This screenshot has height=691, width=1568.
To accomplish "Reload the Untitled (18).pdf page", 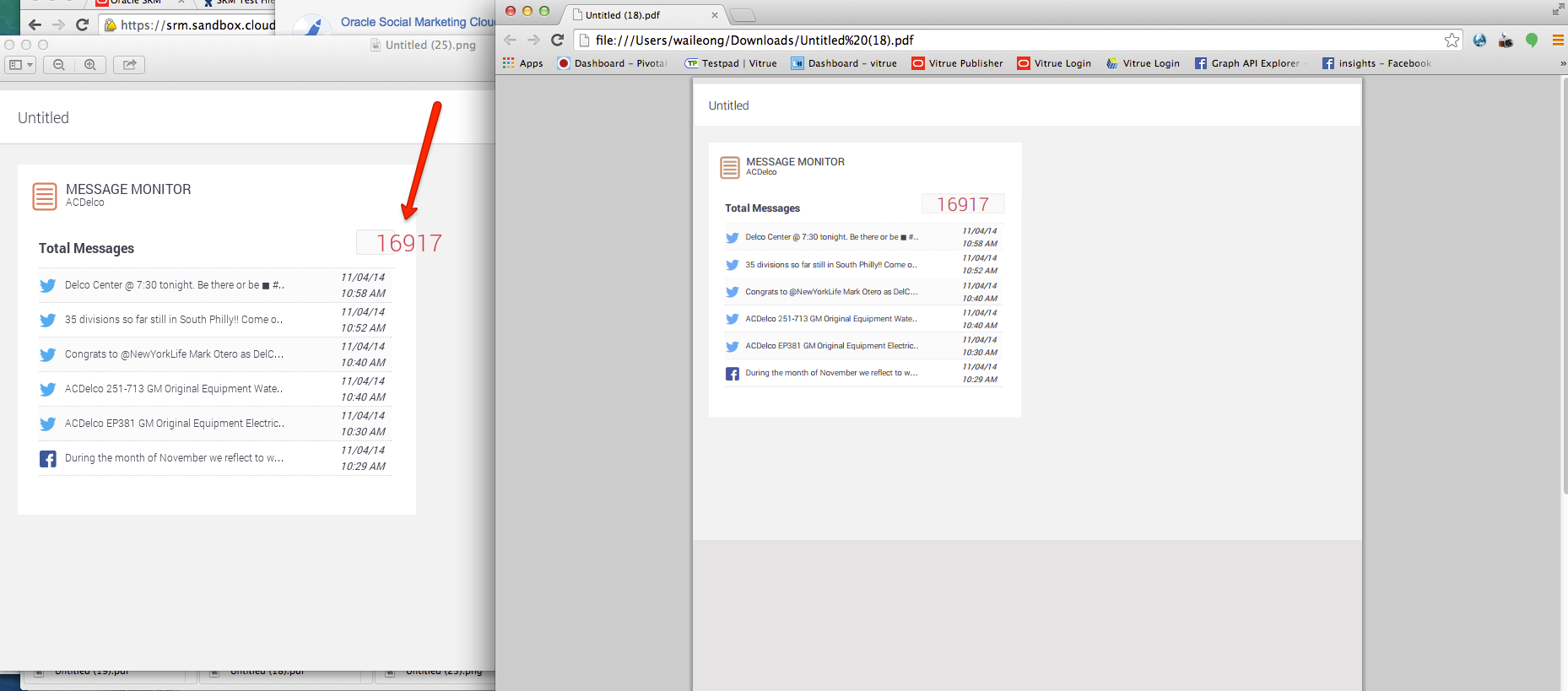I will [x=557, y=40].
